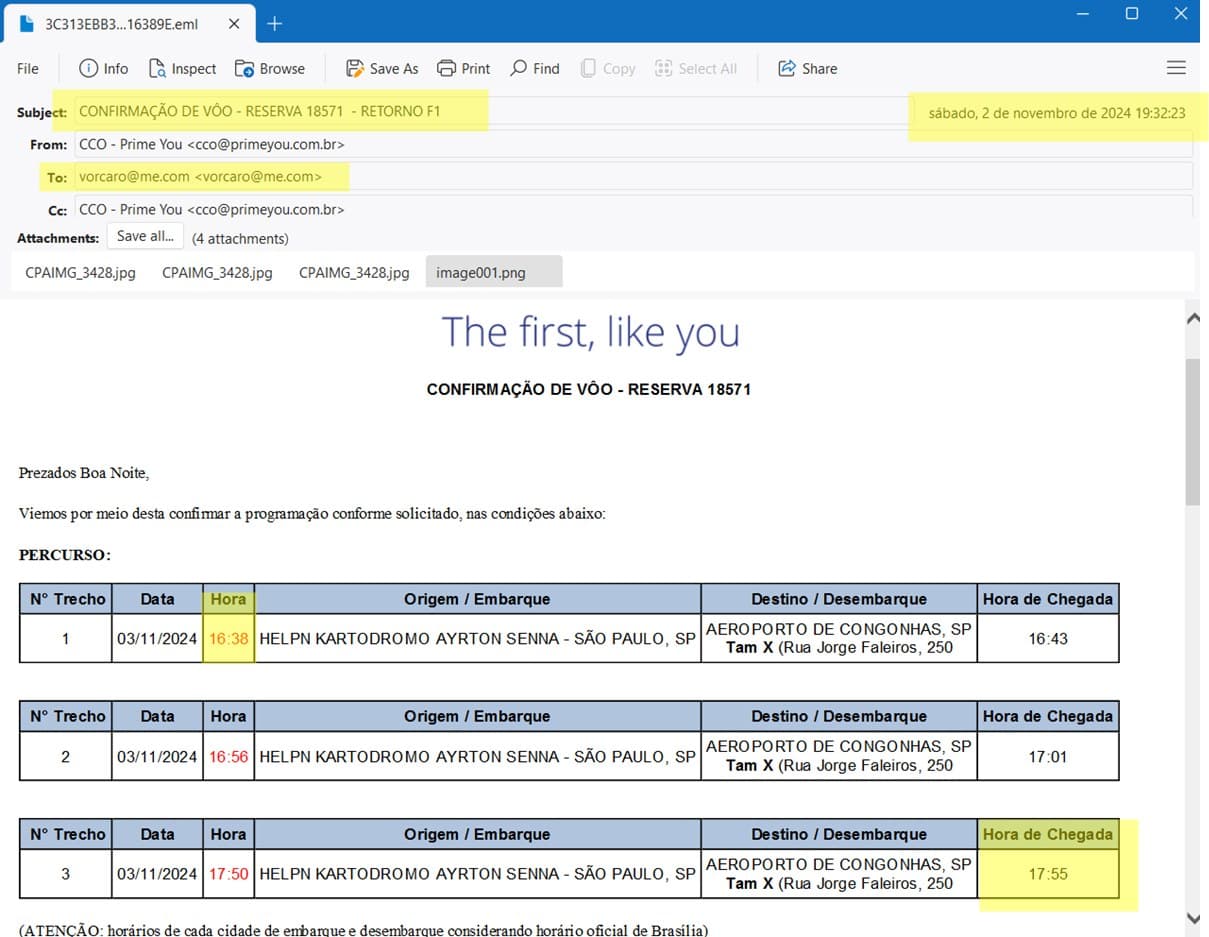Open a new tab with plus button
The height and width of the screenshot is (937, 1209).
[x=274, y=23]
